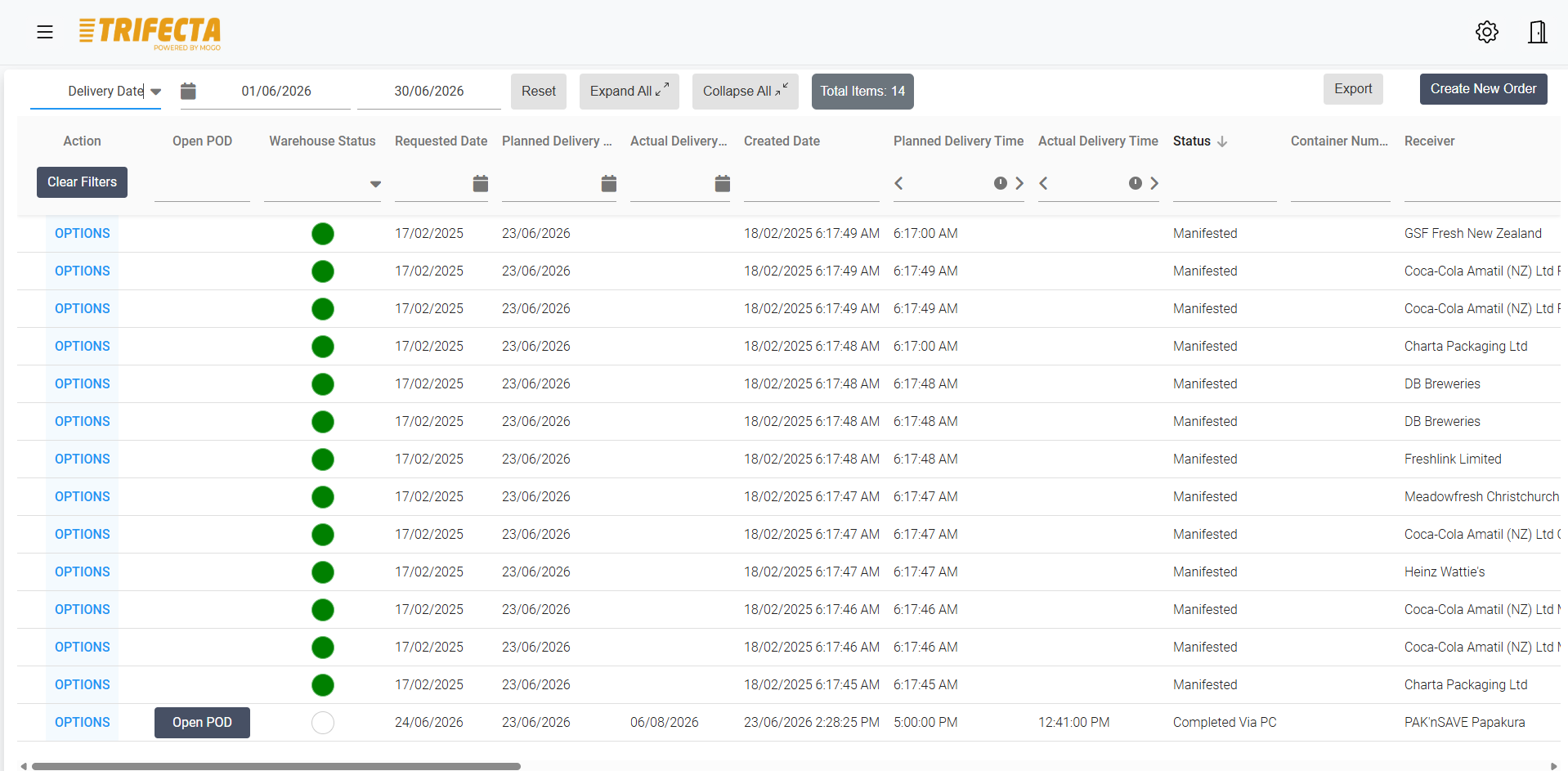Click the Created Date filter input field

(812, 184)
